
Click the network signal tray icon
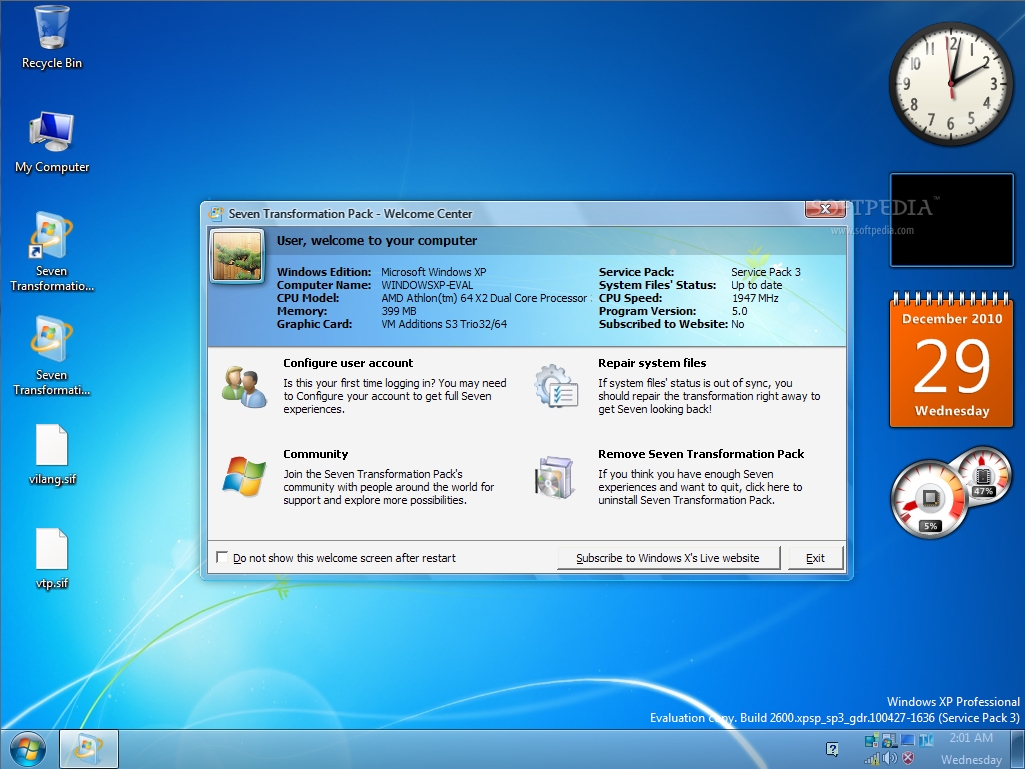pyautogui.click(x=871, y=758)
